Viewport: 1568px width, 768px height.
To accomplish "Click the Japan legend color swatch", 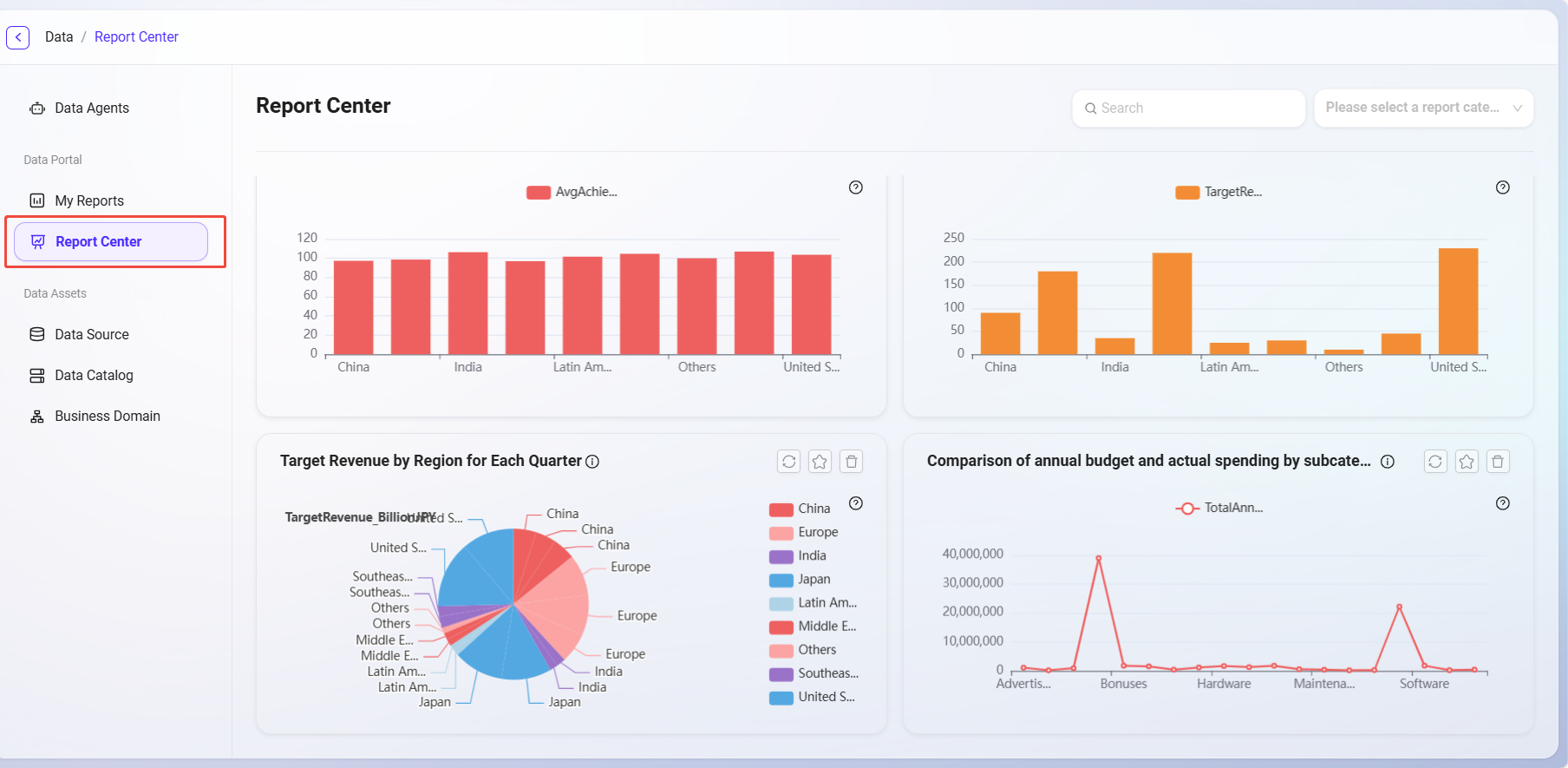I will 781,580.
